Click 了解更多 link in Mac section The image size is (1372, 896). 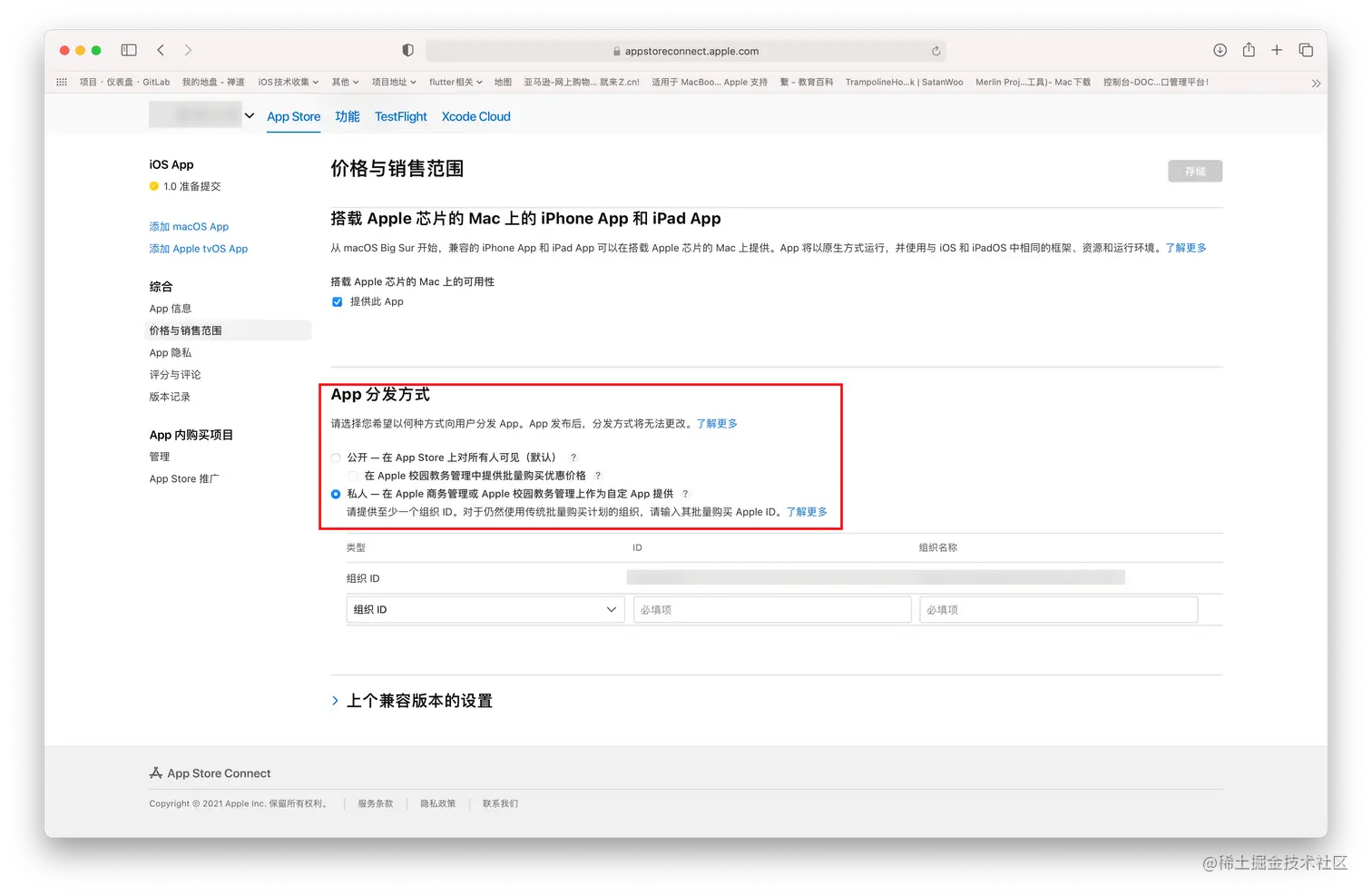coord(1186,248)
